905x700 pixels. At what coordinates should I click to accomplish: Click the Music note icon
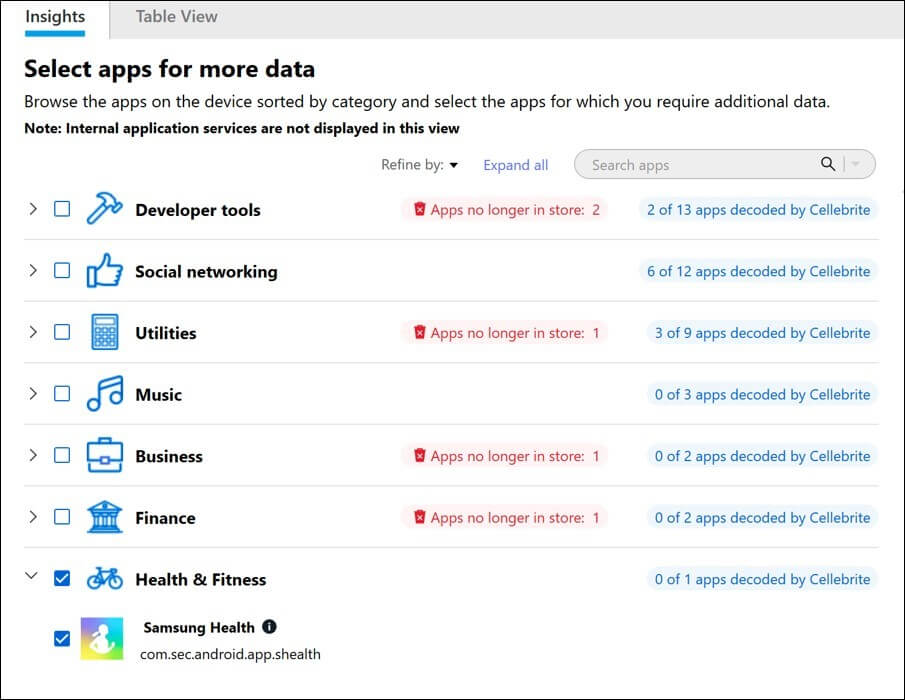pyautogui.click(x=104, y=394)
